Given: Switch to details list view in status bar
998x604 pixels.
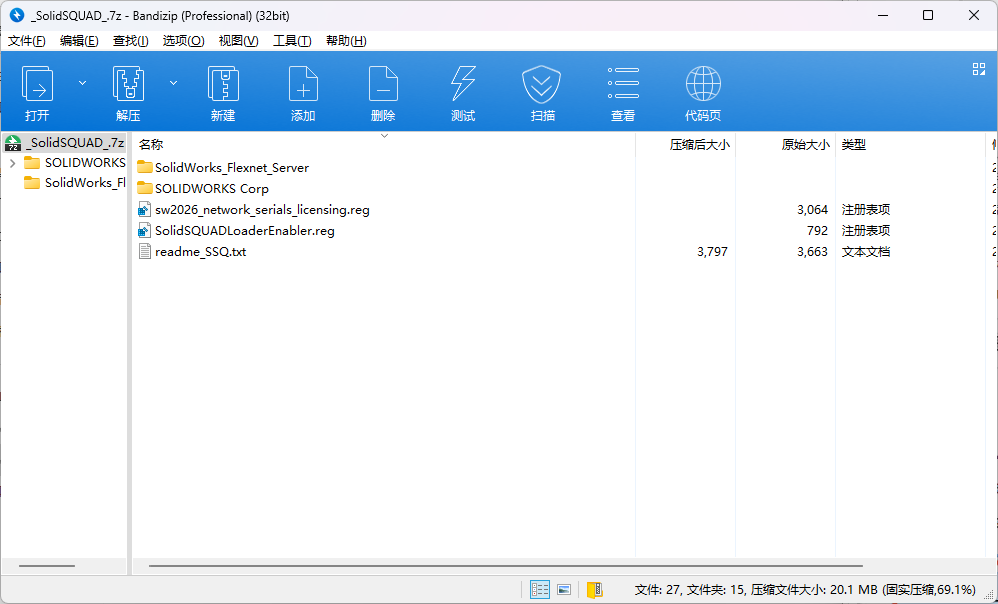Looking at the screenshot, I should (x=540, y=590).
